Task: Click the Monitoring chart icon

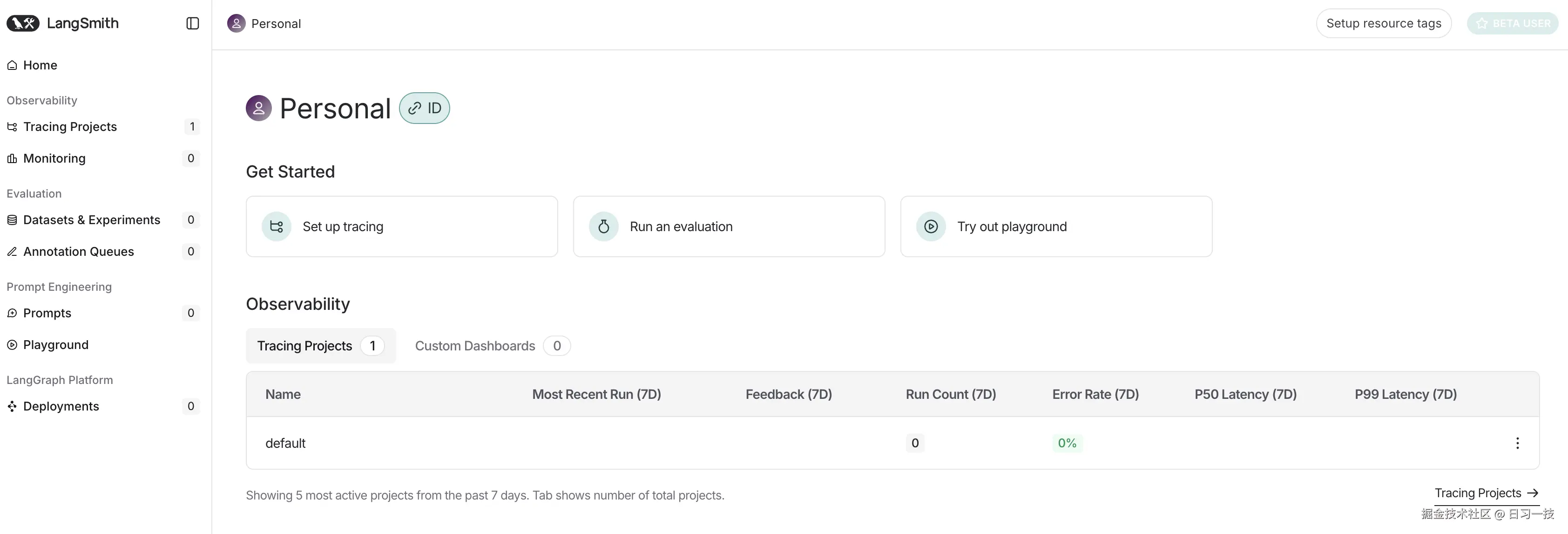Action: click(x=12, y=158)
